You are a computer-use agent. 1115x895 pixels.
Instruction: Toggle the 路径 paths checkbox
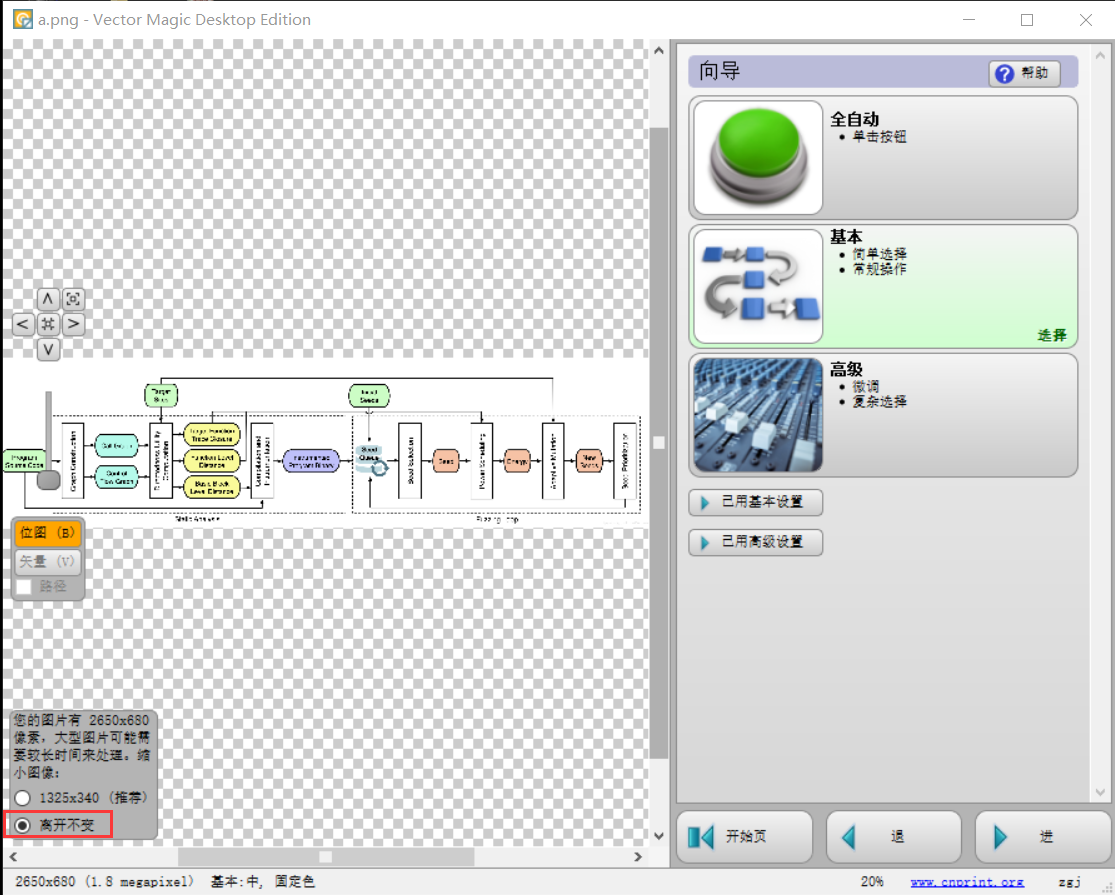[x=24, y=586]
